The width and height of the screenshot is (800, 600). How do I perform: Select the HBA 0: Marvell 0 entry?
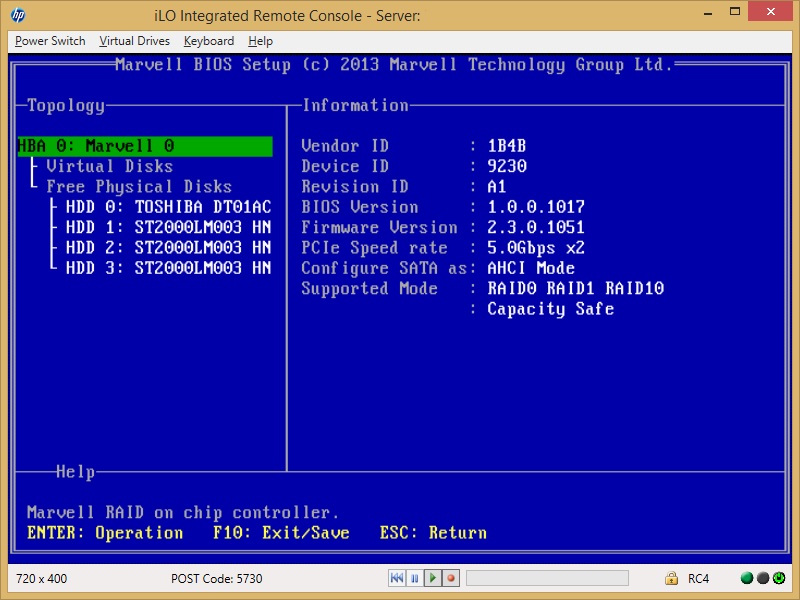pos(95,145)
